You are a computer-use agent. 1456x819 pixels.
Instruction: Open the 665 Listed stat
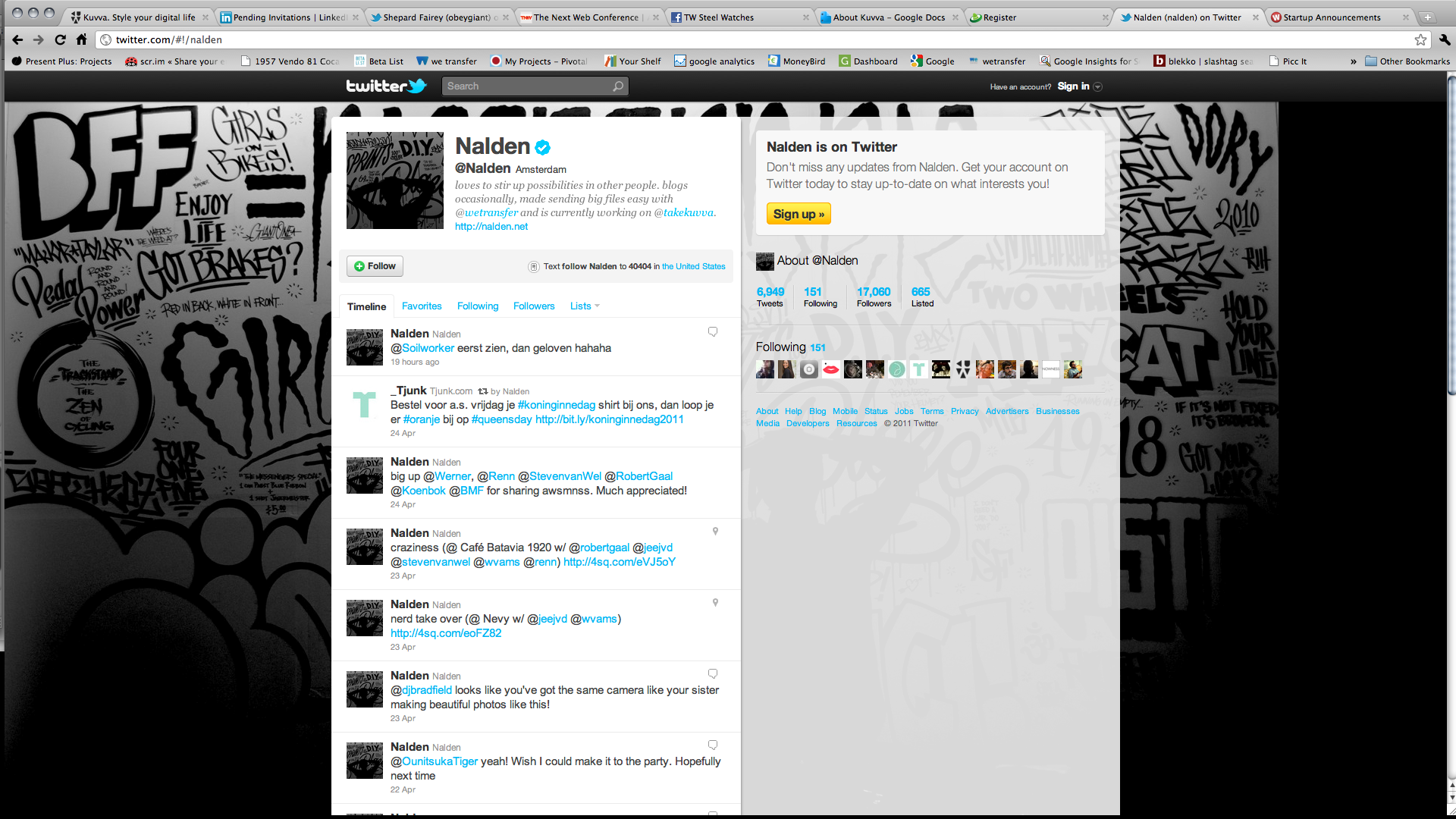(x=922, y=297)
